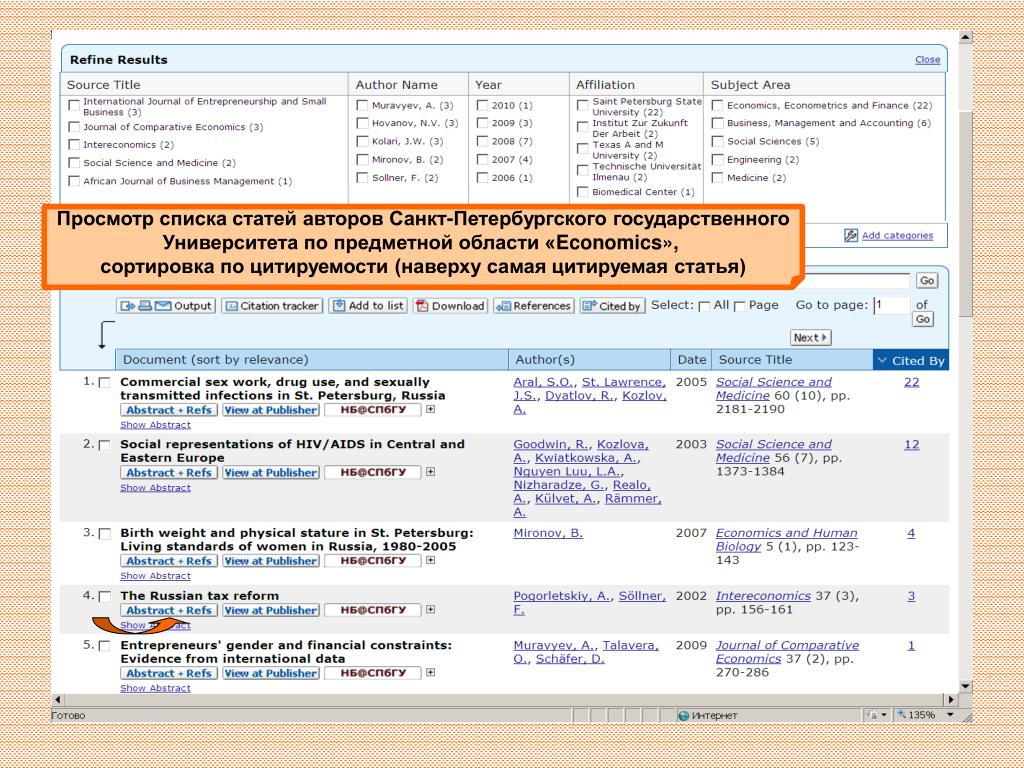Open author Mironov, B. link

point(548,533)
